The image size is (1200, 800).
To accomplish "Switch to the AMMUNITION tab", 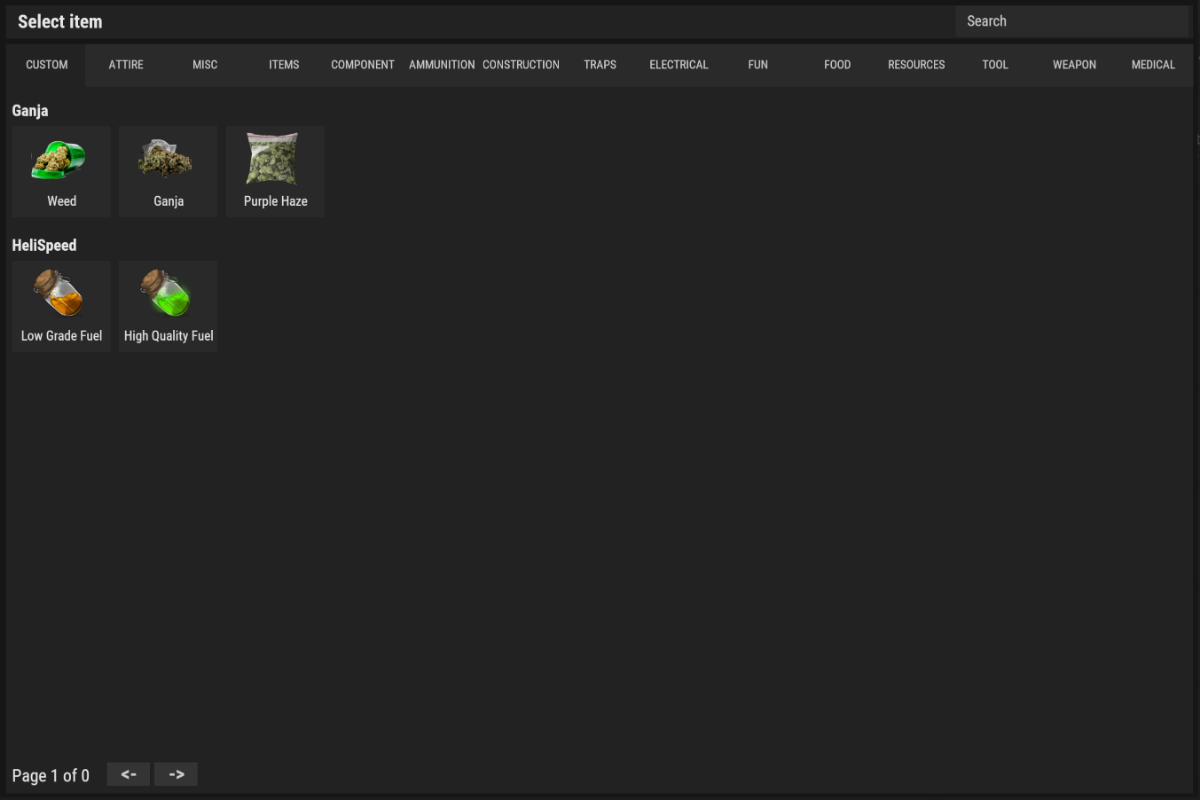I will (441, 64).
